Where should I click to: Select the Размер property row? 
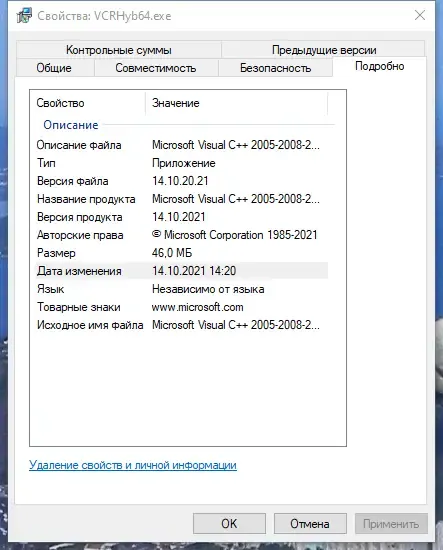click(x=182, y=253)
